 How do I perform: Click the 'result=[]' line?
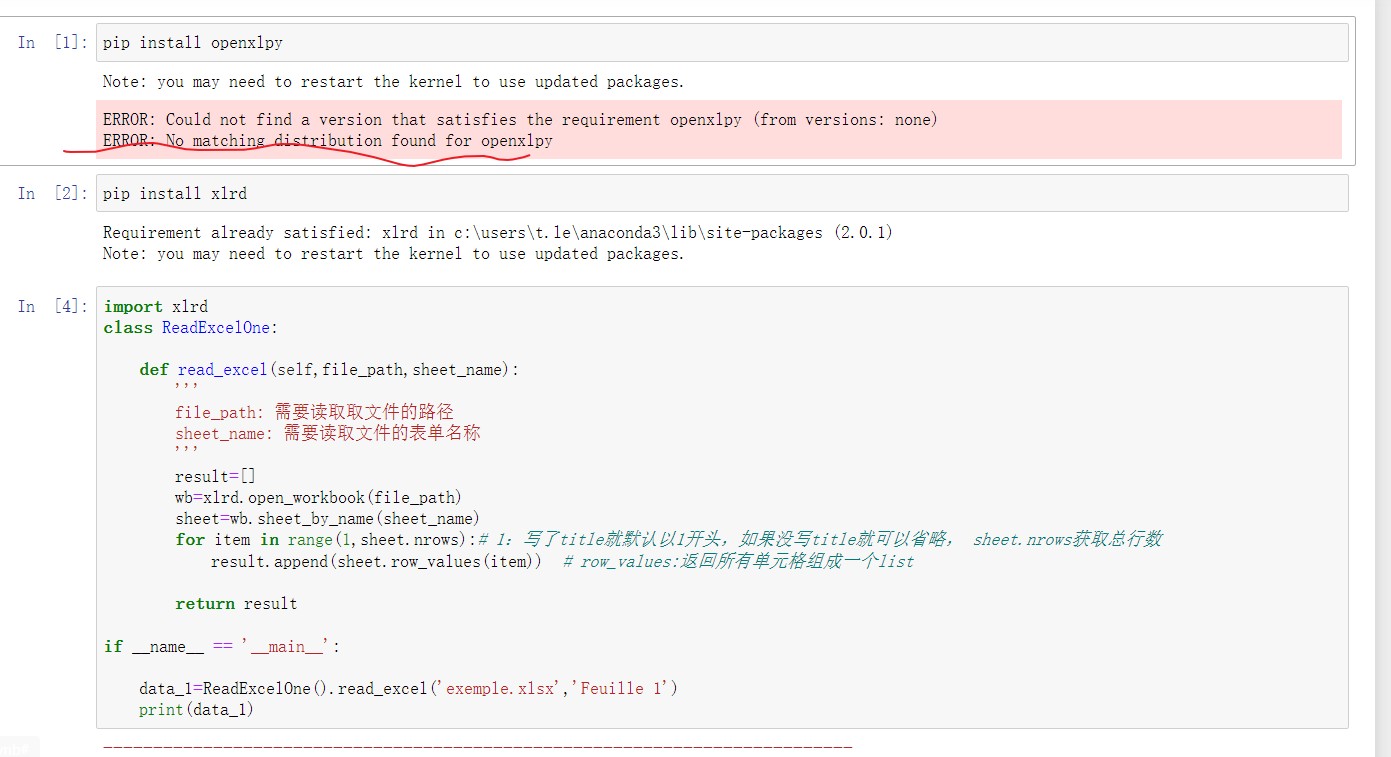(215, 476)
